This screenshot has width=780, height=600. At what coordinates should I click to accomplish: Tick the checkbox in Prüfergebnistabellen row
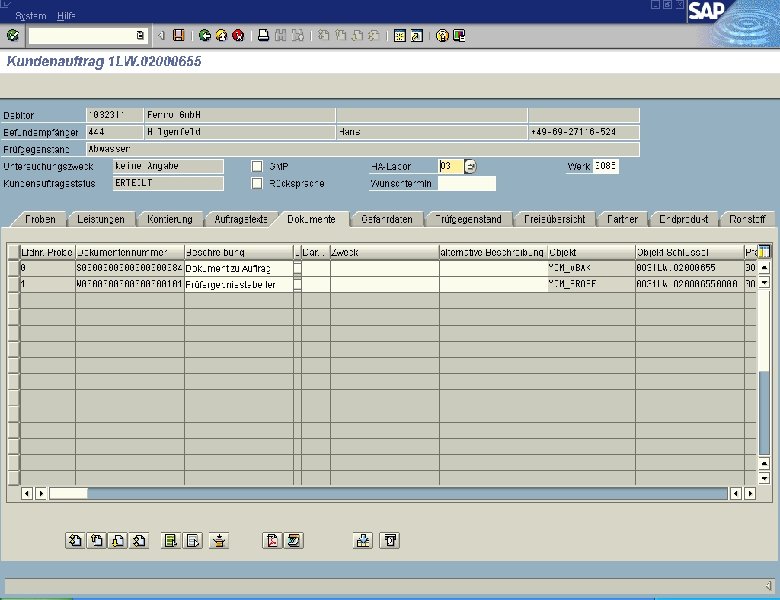[x=297, y=285]
